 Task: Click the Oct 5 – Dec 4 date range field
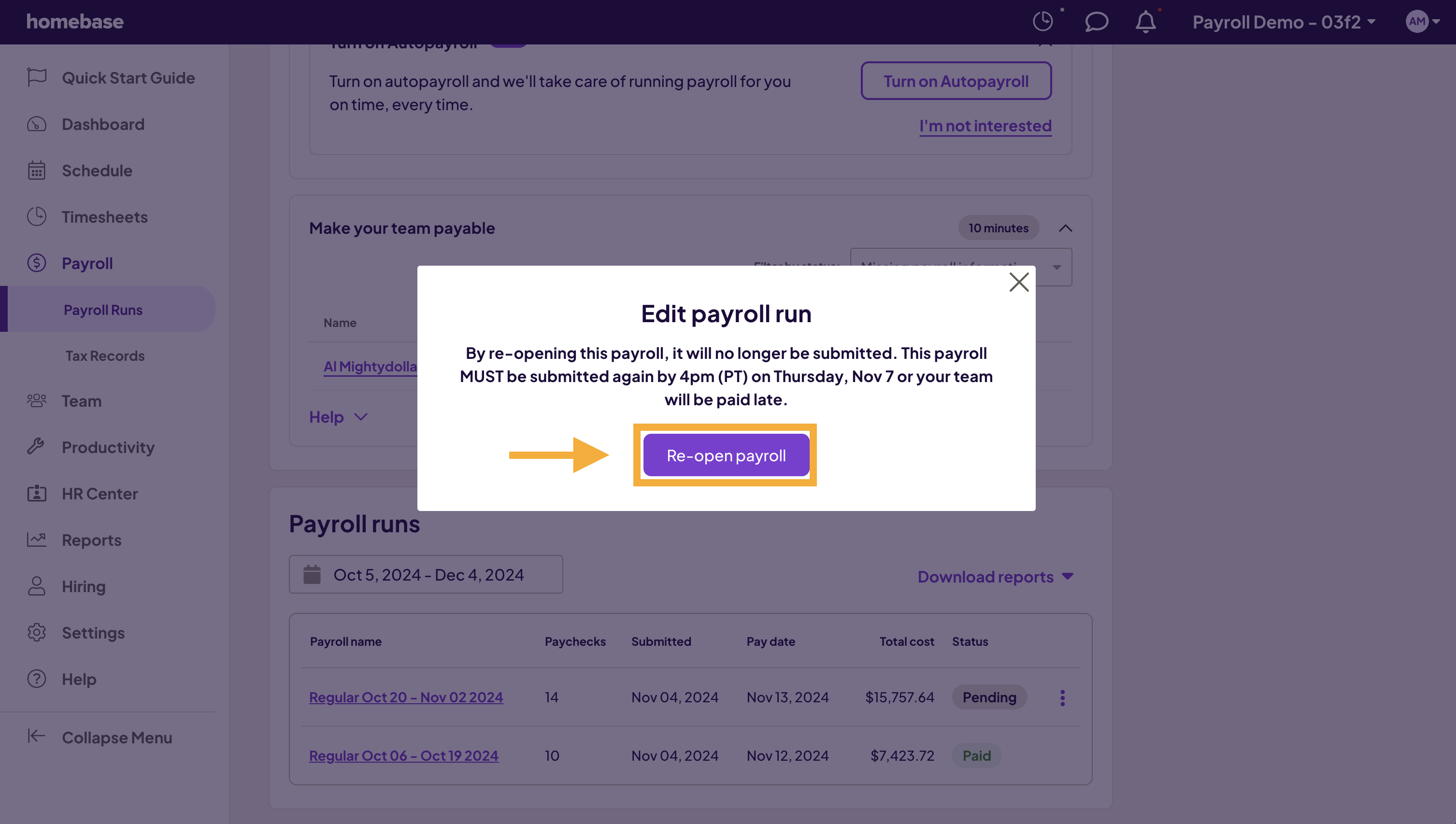pos(426,574)
